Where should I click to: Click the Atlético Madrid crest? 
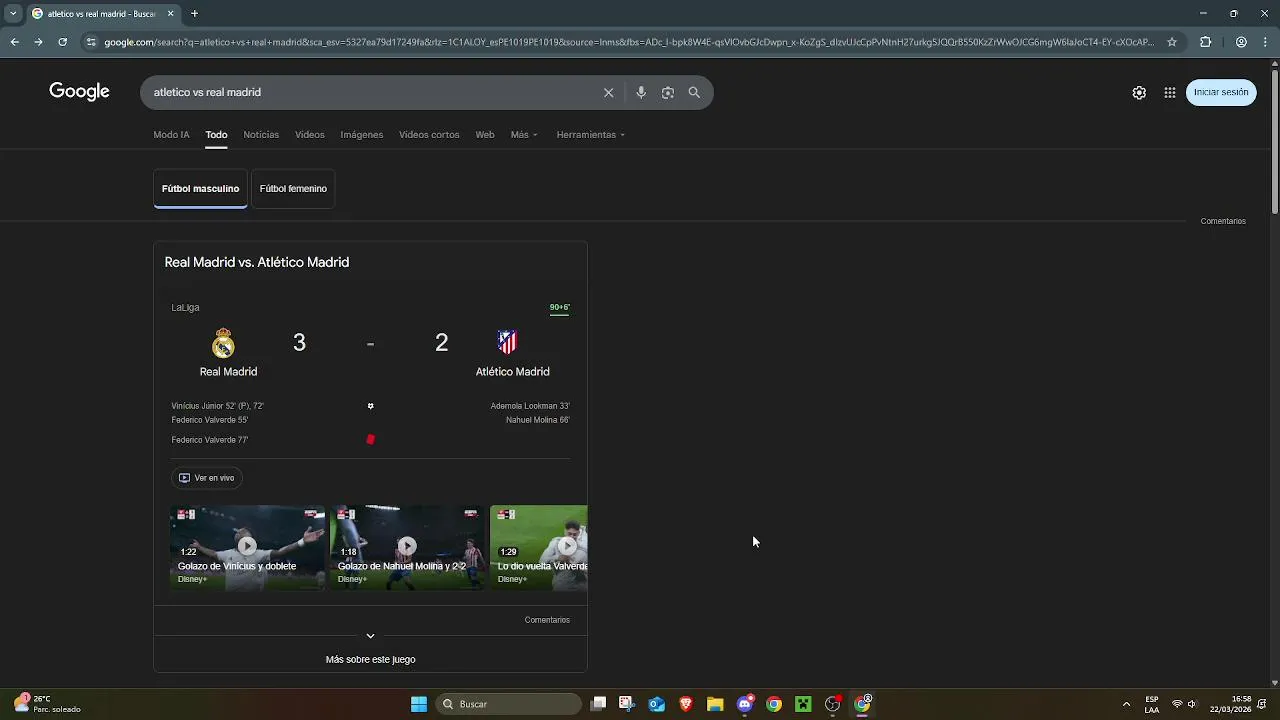click(x=508, y=342)
